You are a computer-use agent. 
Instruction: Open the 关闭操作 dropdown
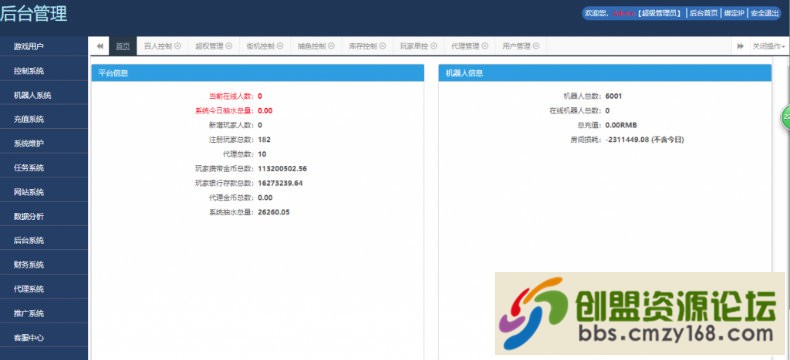tap(769, 46)
